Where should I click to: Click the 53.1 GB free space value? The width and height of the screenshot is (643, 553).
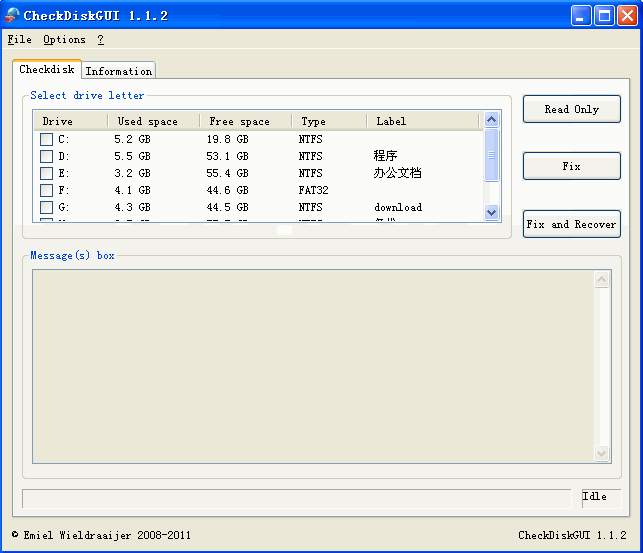(x=228, y=156)
